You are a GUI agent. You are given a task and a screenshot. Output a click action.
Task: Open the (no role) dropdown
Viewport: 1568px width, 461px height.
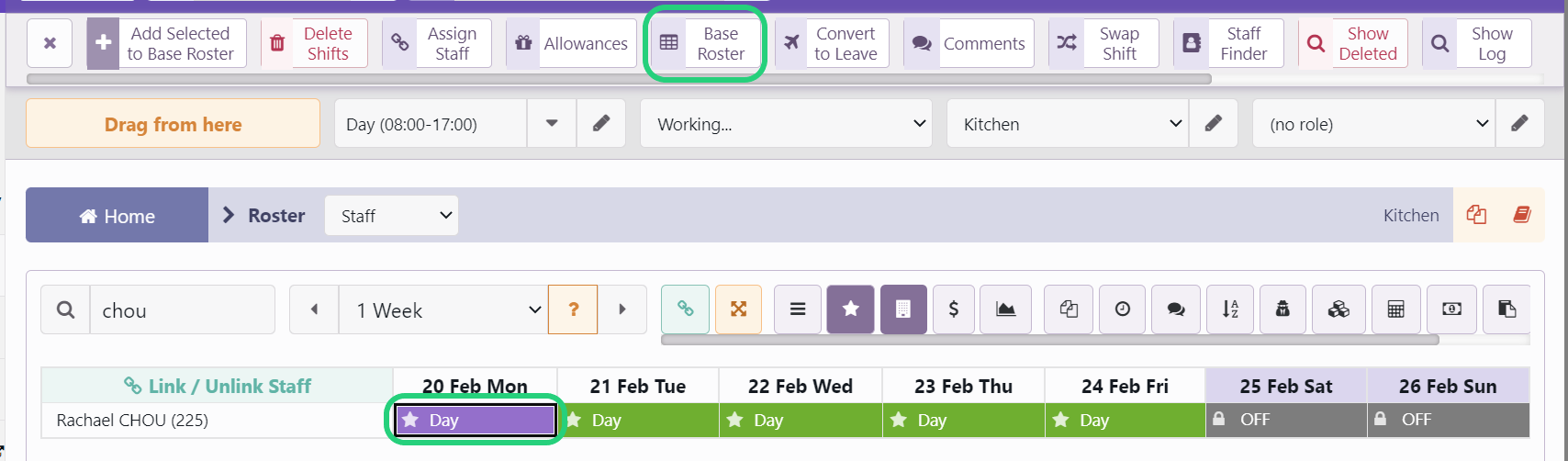(x=1374, y=124)
